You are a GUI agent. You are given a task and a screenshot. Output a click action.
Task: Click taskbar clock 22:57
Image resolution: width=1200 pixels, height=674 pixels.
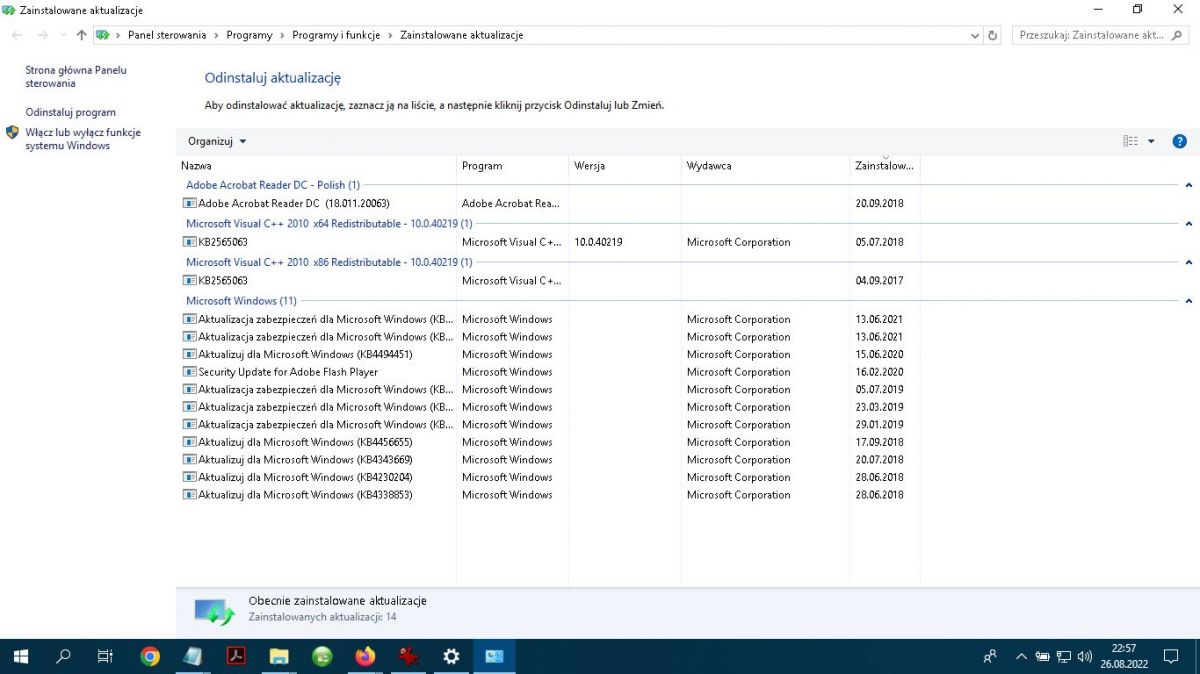(1125, 656)
